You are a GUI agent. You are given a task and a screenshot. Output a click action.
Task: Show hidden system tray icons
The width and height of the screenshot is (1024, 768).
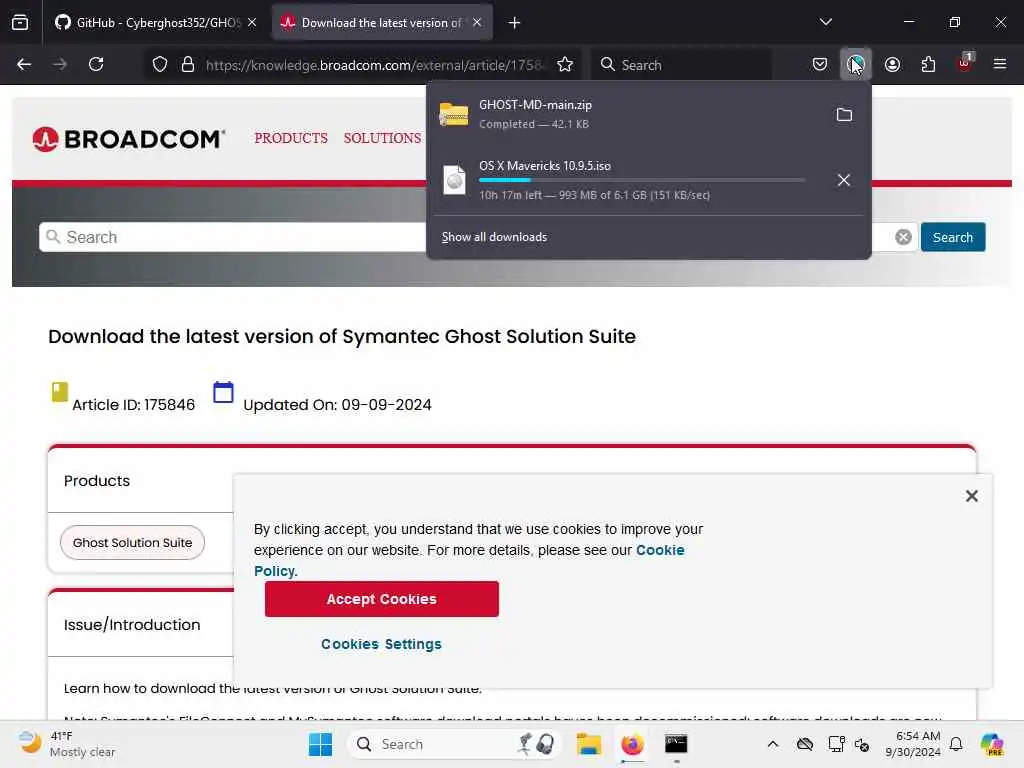click(773, 744)
